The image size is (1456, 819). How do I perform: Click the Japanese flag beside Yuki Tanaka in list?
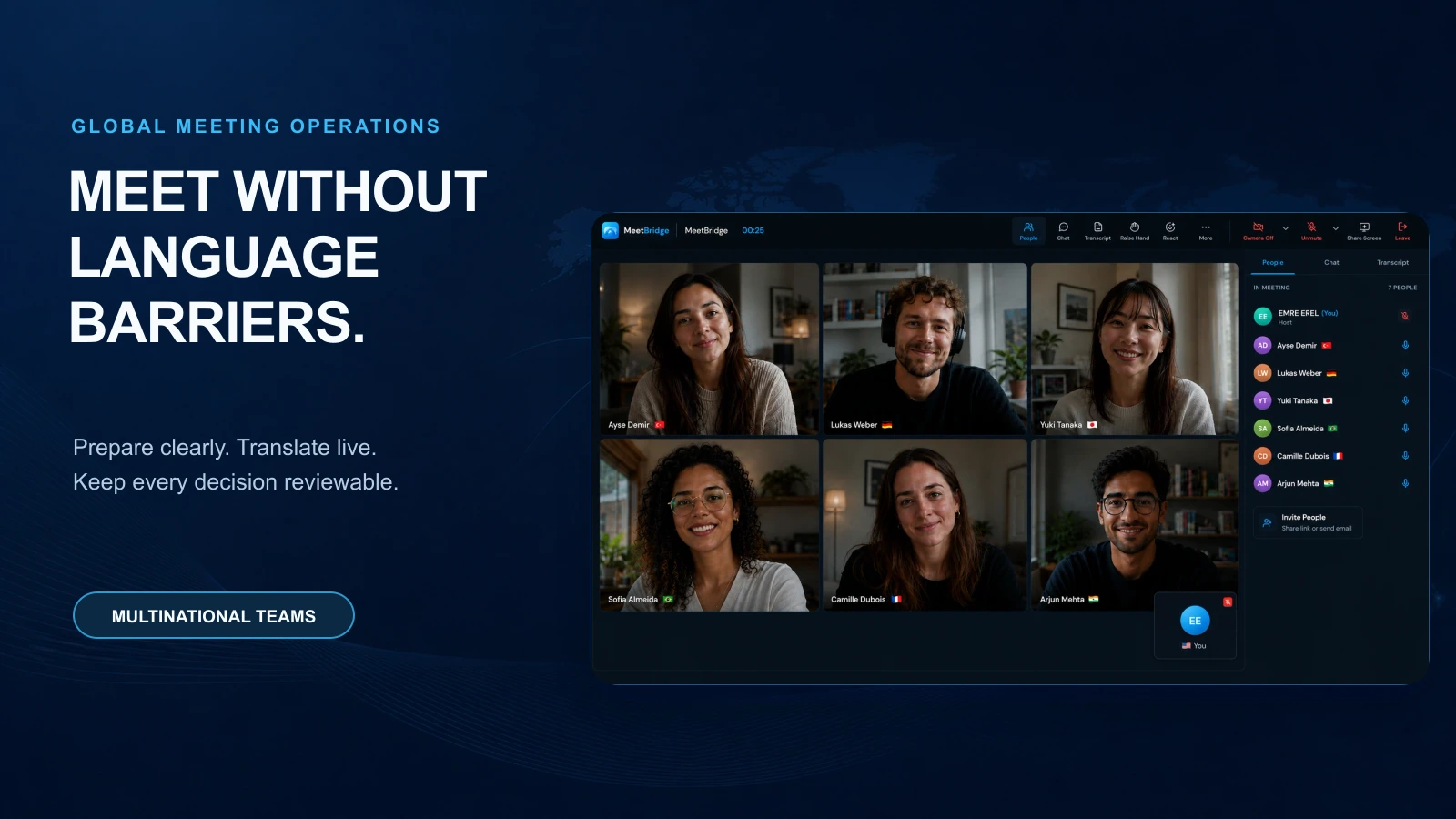(x=1328, y=400)
